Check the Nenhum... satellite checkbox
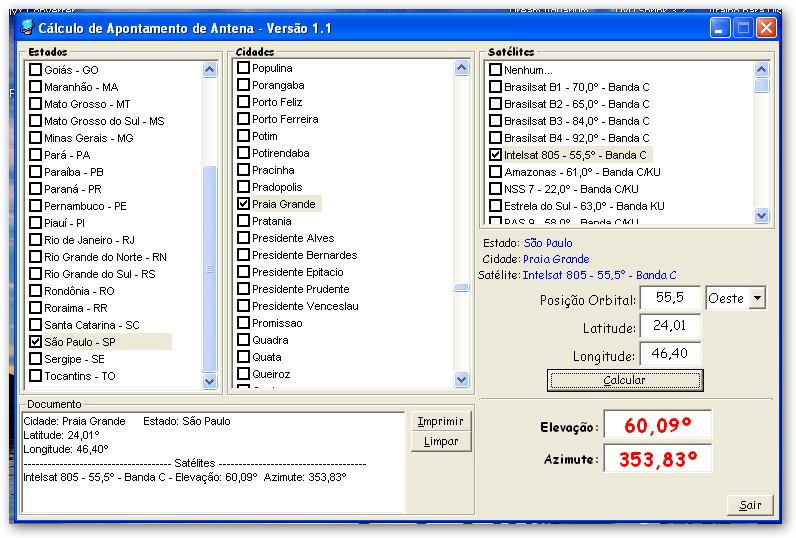The height and width of the screenshot is (538, 796). tap(495, 70)
